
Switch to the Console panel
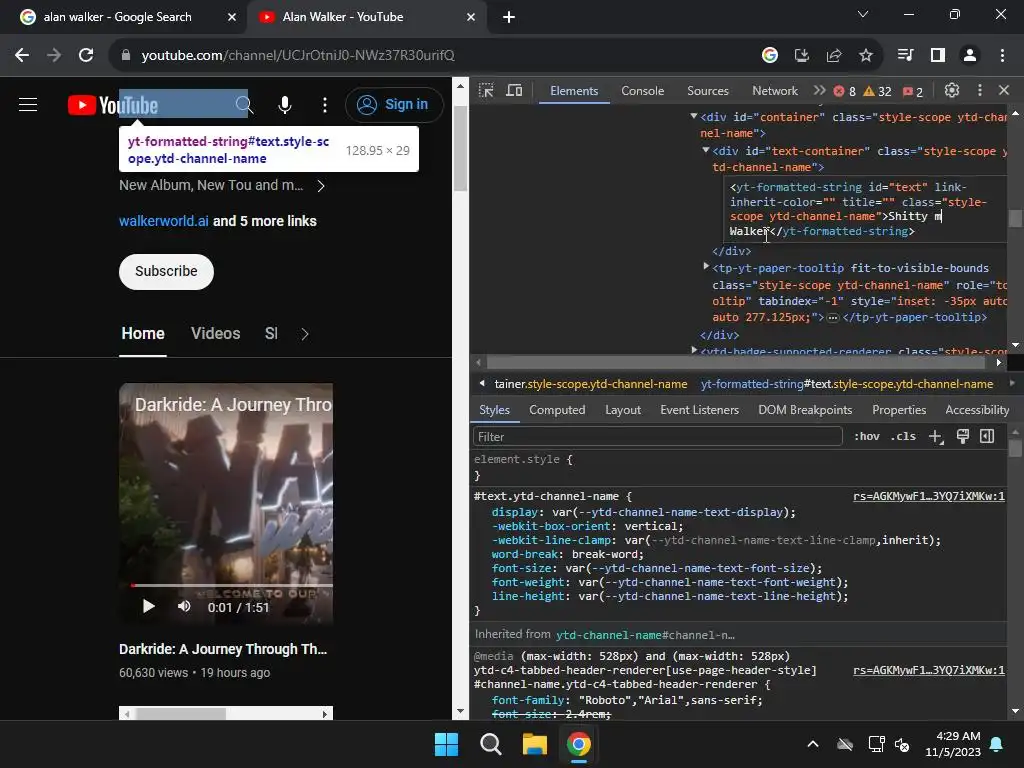pos(643,91)
